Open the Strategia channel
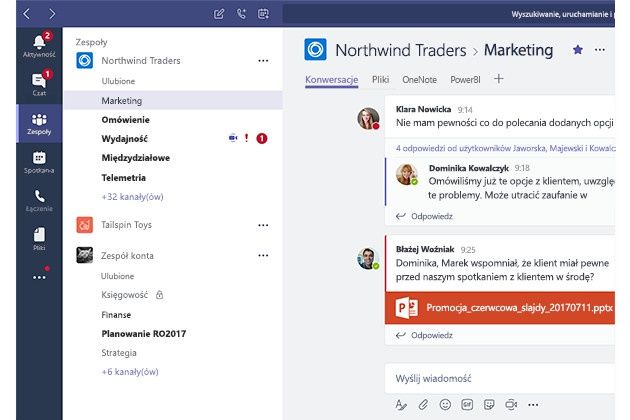Image resolution: width=630 pixels, height=420 pixels. [119, 353]
